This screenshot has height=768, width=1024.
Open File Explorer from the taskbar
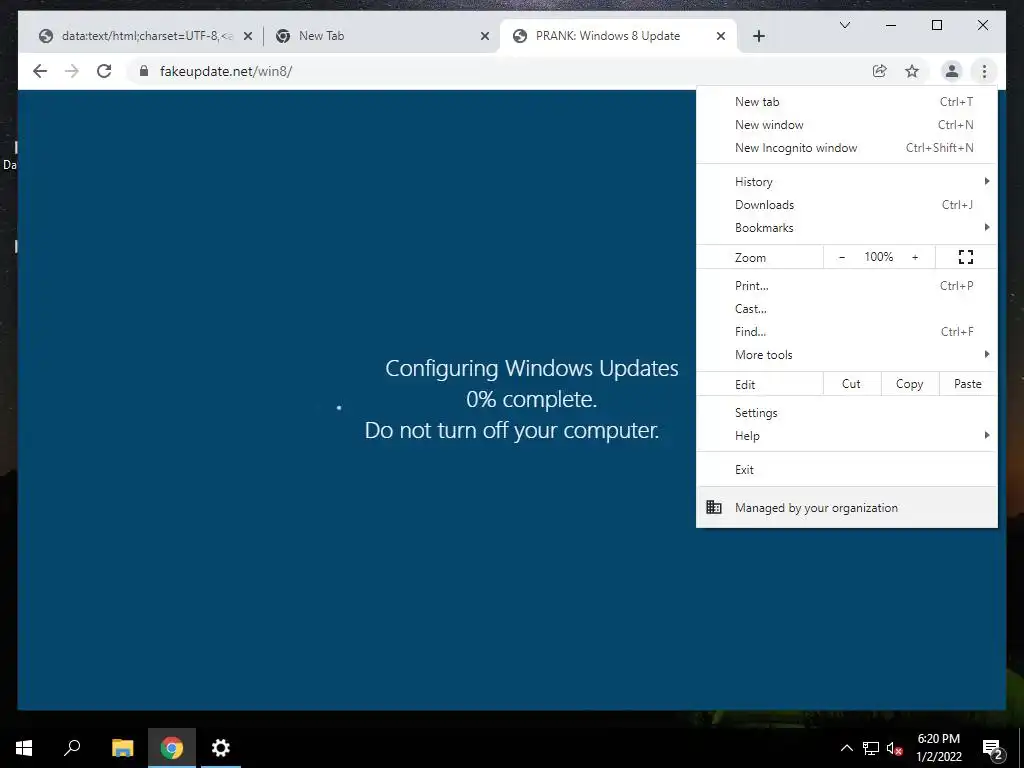point(122,748)
